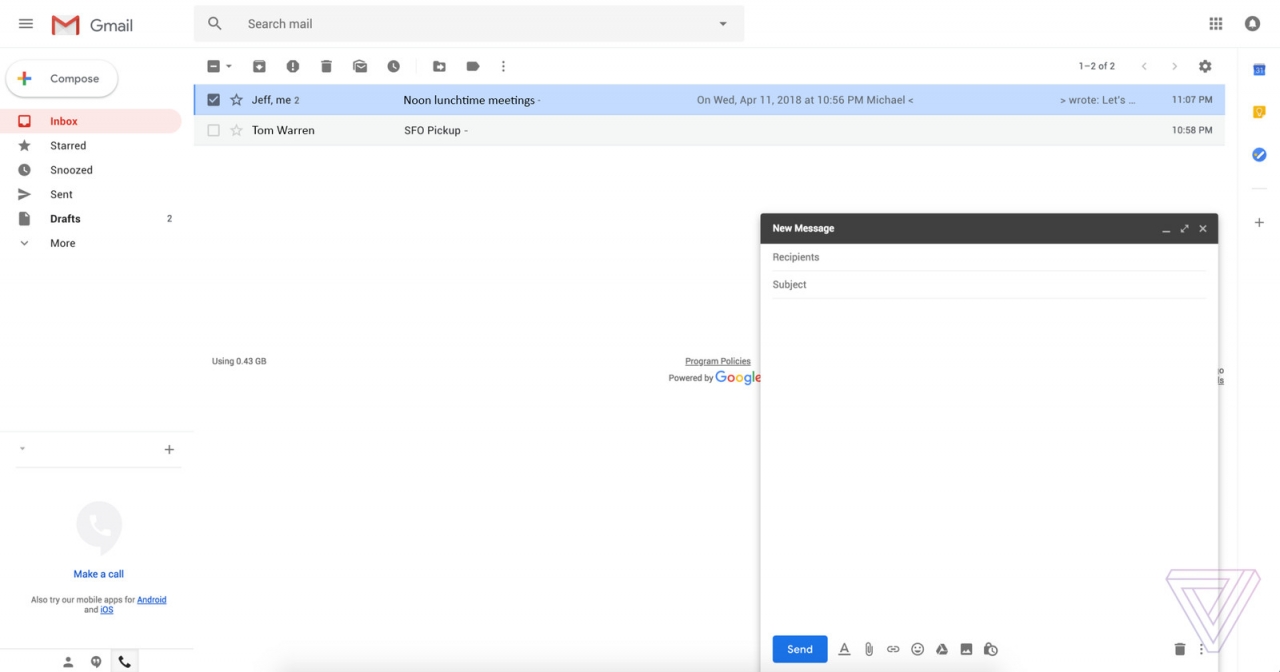The height and width of the screenshot is (672, 1280).
Task: Enable confidential mode for the message
Action: [x=990, y=649]
